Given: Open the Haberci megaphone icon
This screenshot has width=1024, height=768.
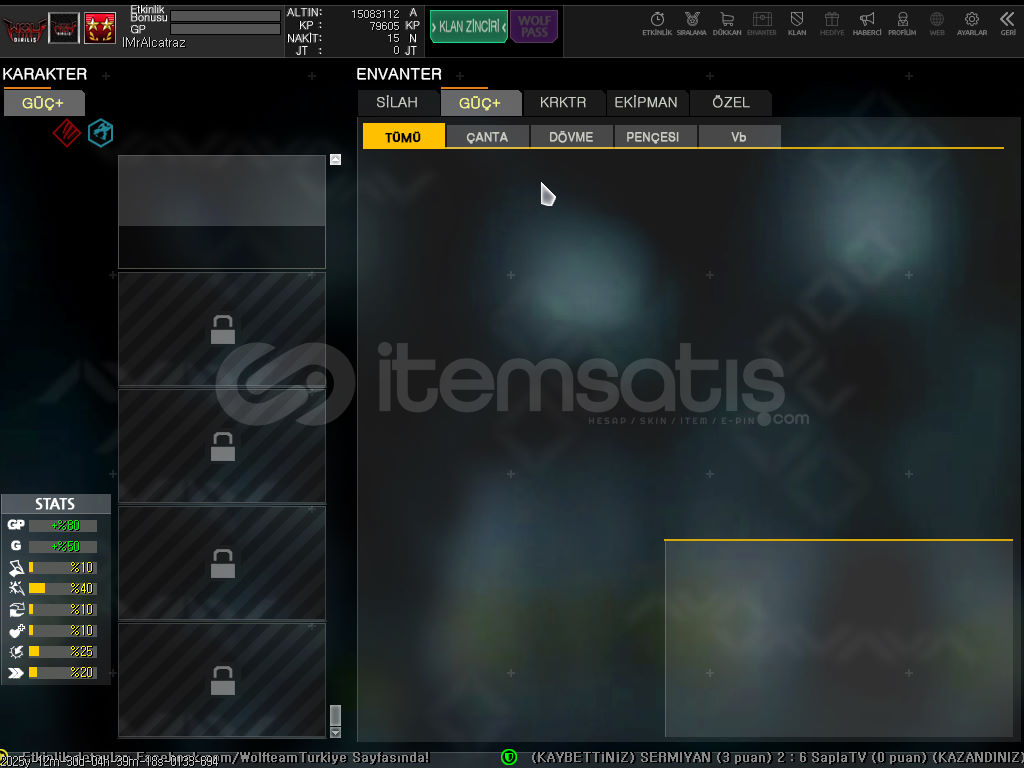Looking at the screenshot, I should (x=867, y=22).
